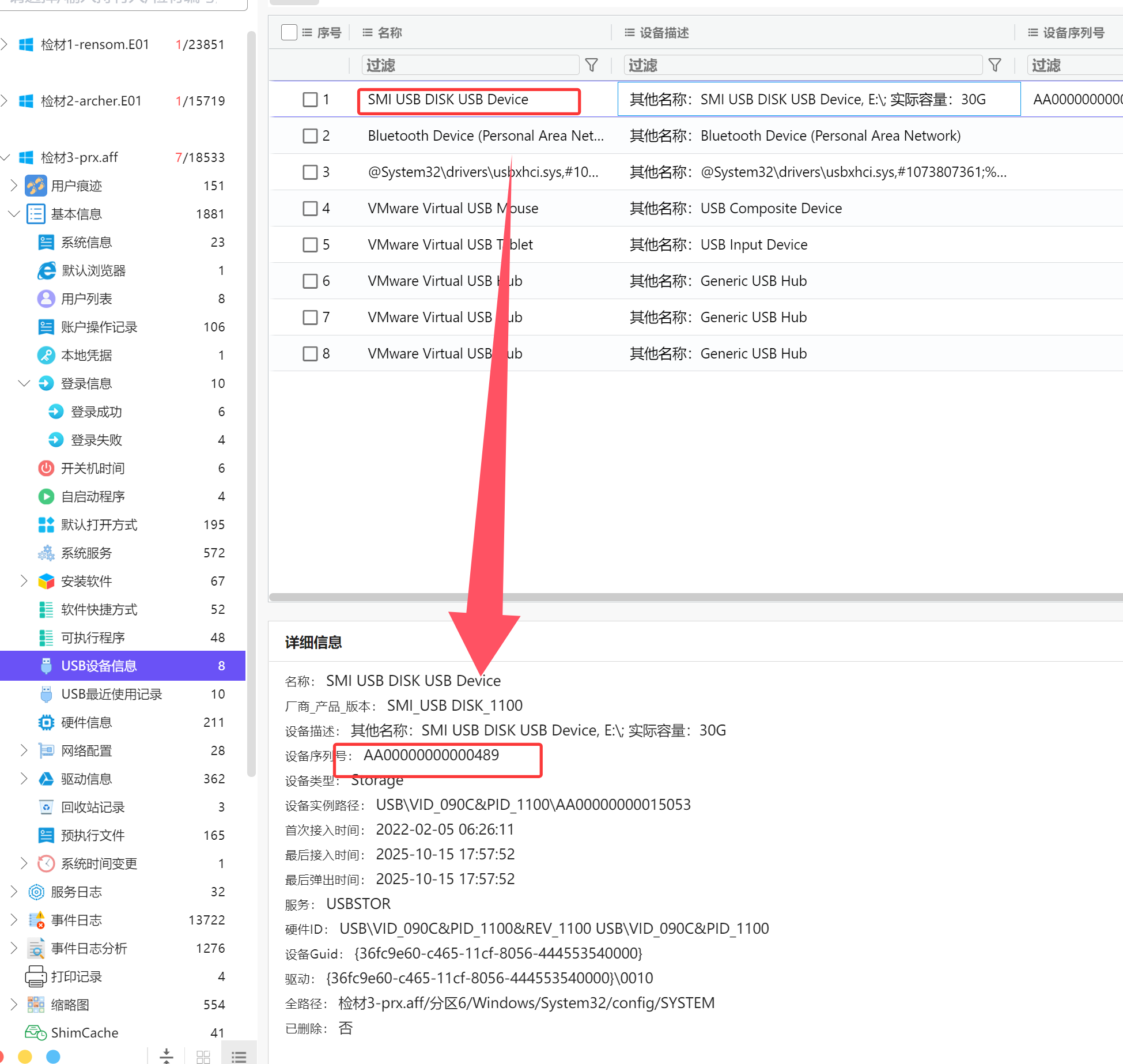The width and height of the screenshot is (1123, 1064).
Task: Click the 用户痕迹 footprints icon
Action: tap(36, 186)
